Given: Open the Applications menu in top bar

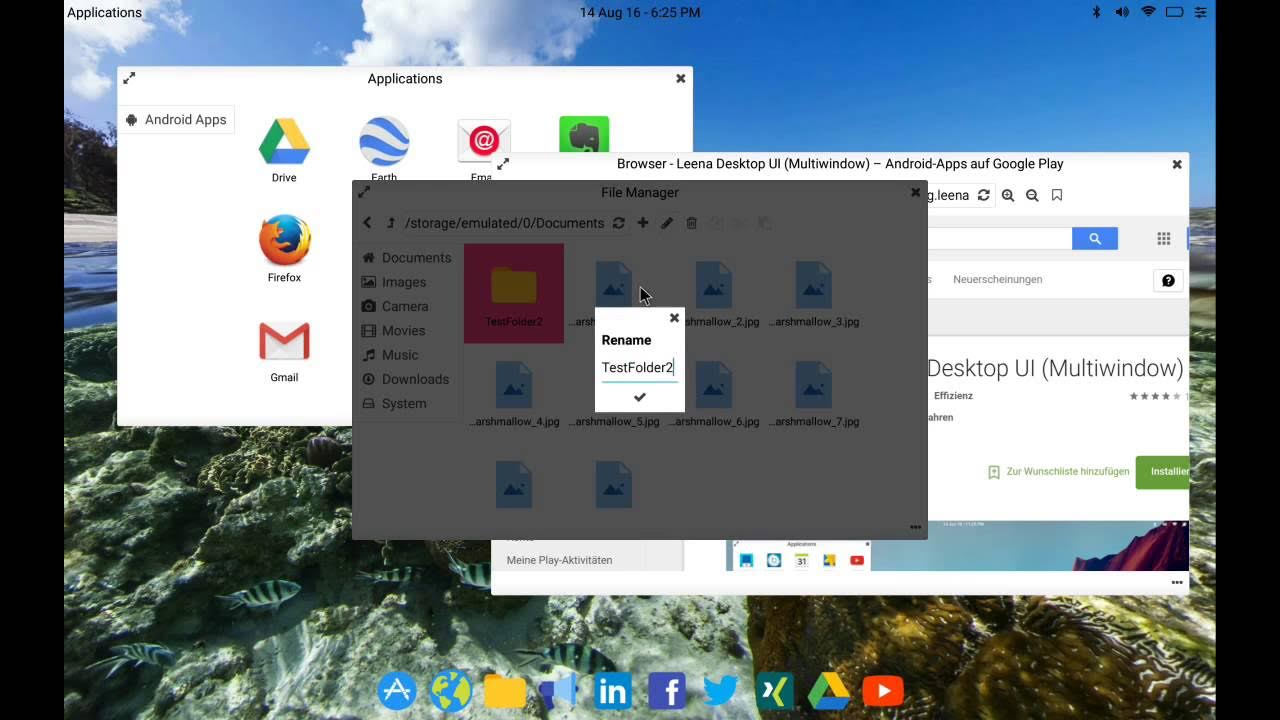Looking at the screenshot, I should [104, 12].
